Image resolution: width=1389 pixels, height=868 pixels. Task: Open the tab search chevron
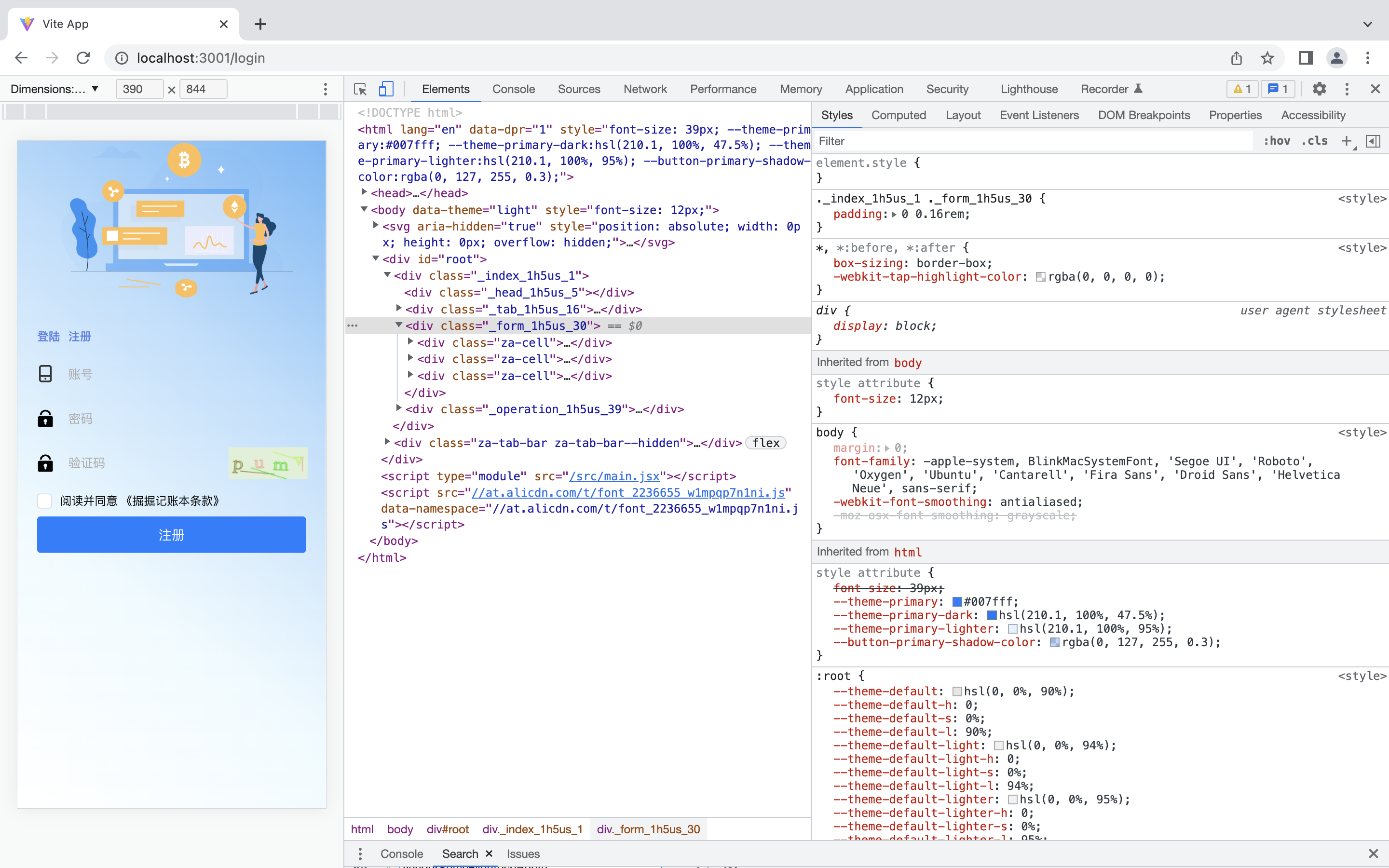[x=1368, y=24]
